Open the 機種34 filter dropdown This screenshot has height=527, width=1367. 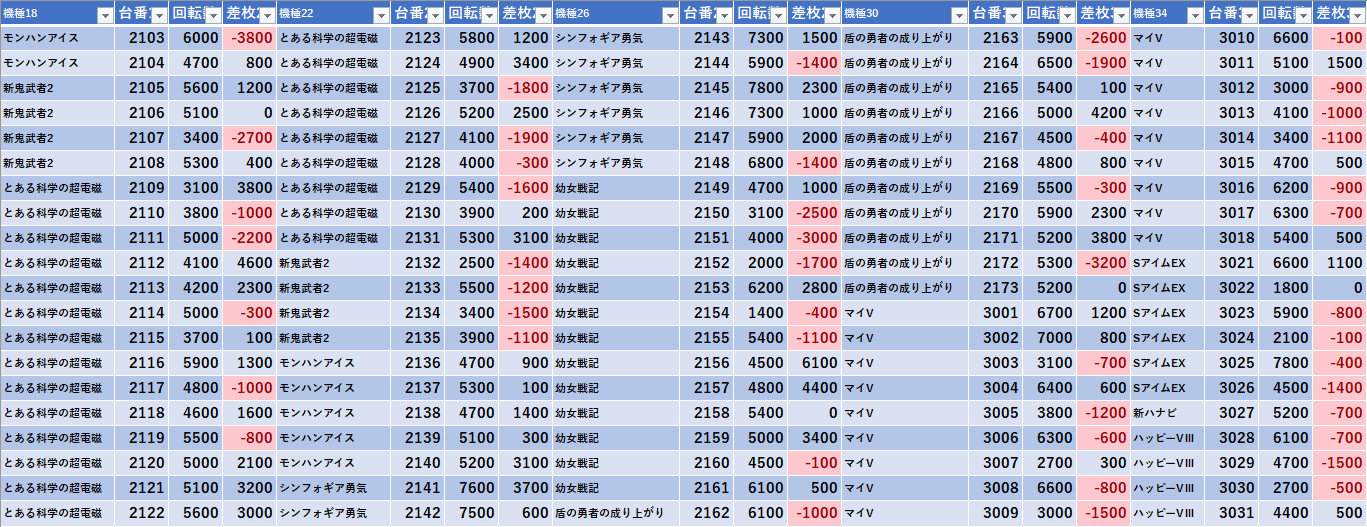1194,15
